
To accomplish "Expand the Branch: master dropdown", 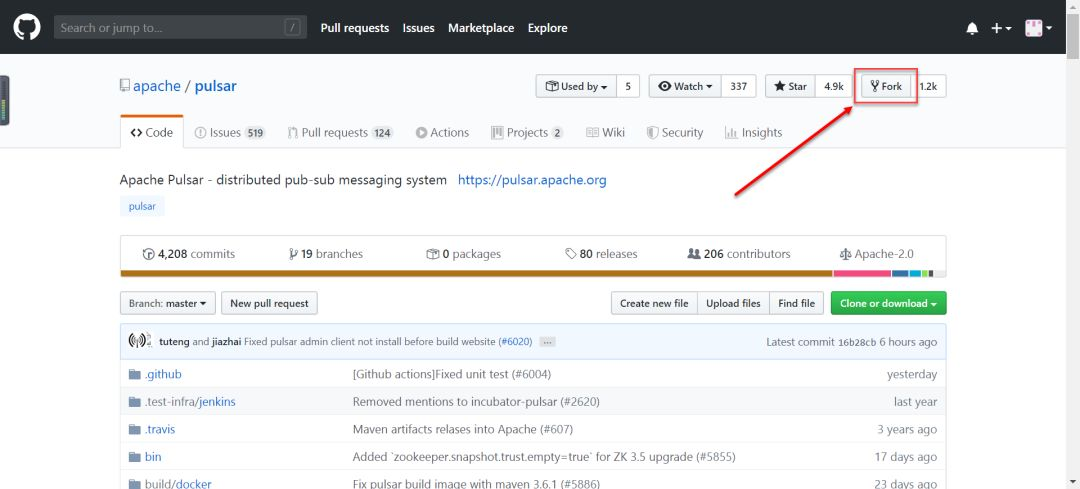I will click(x=168, y=303).
